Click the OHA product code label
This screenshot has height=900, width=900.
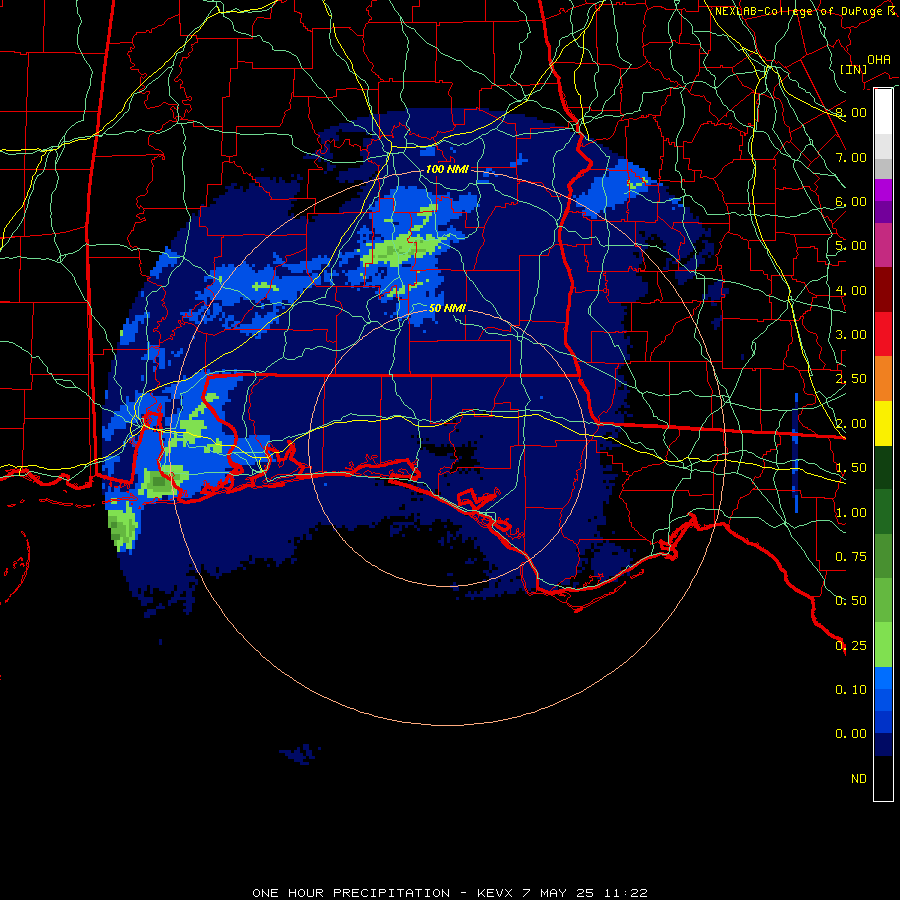click(x=879, y=60)
